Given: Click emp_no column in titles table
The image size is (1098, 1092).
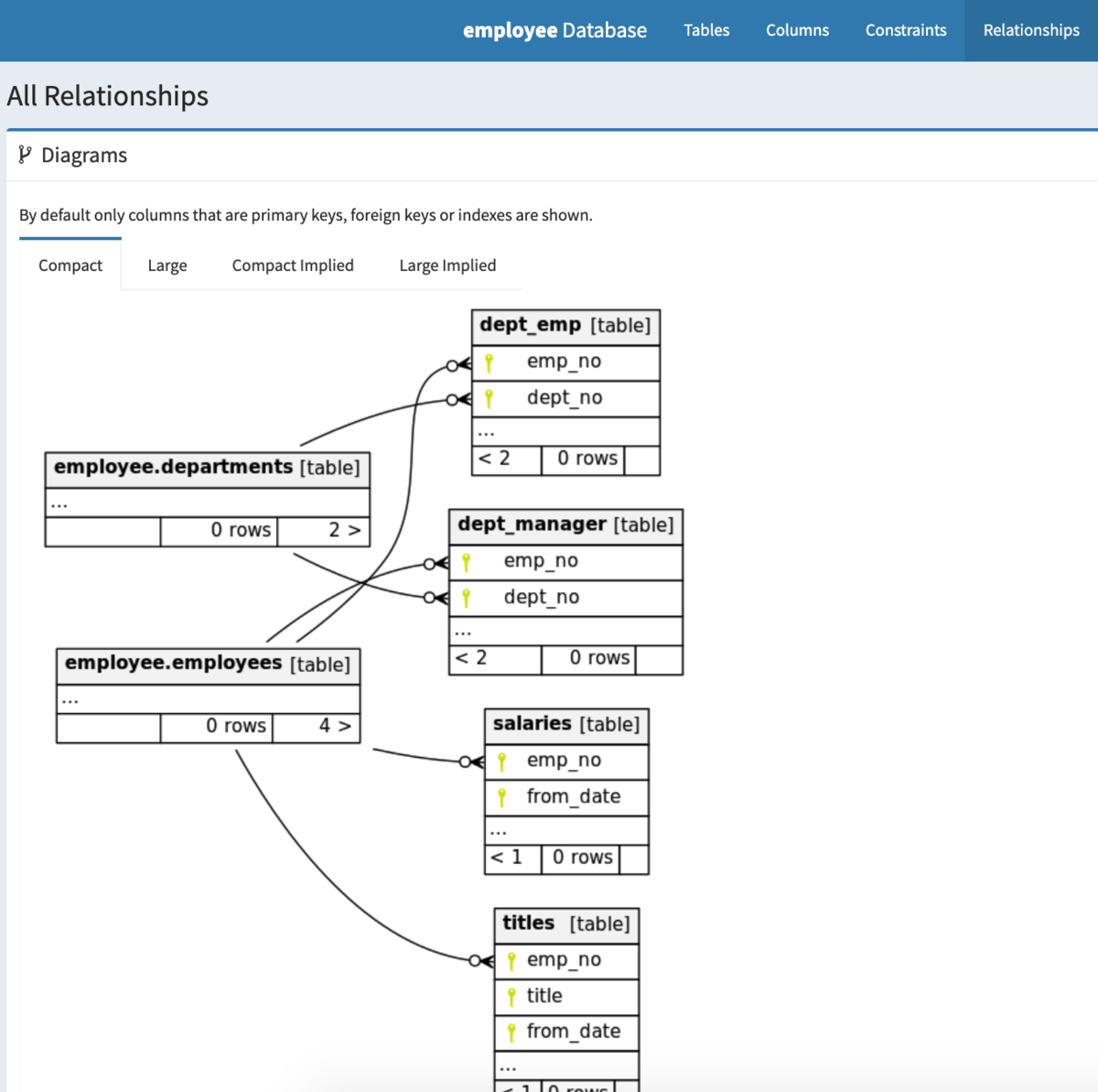Looking at the screenshot, I should [x=565, y=959].
